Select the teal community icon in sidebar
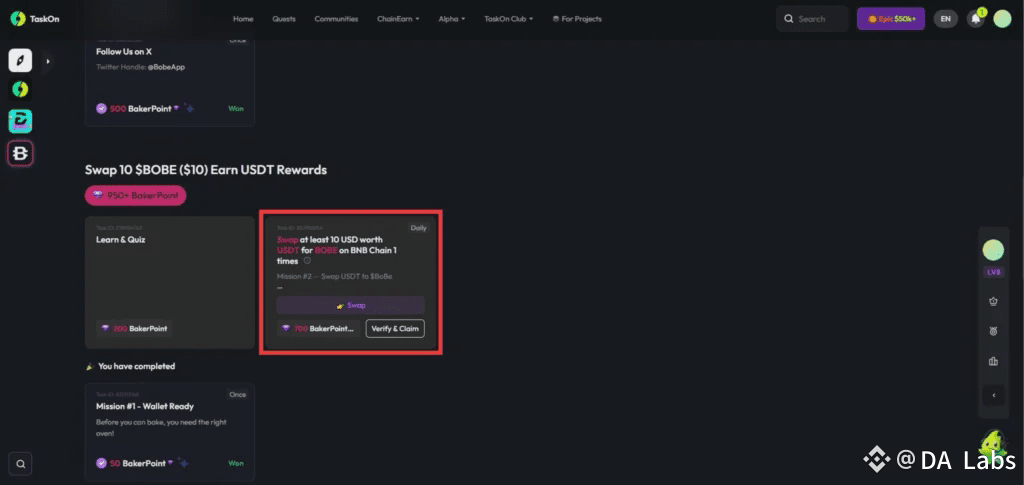This screenshot has width=1024, height=485. 20,121
